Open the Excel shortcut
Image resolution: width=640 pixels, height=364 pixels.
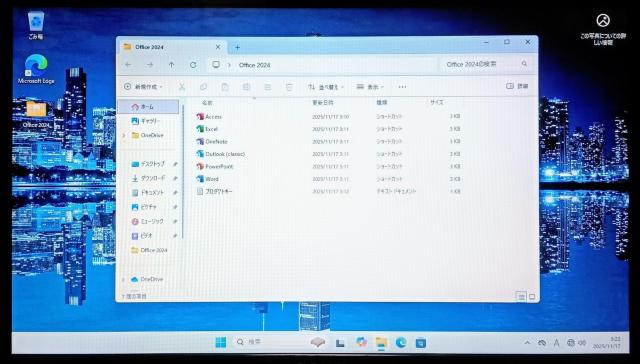(207, 129)
